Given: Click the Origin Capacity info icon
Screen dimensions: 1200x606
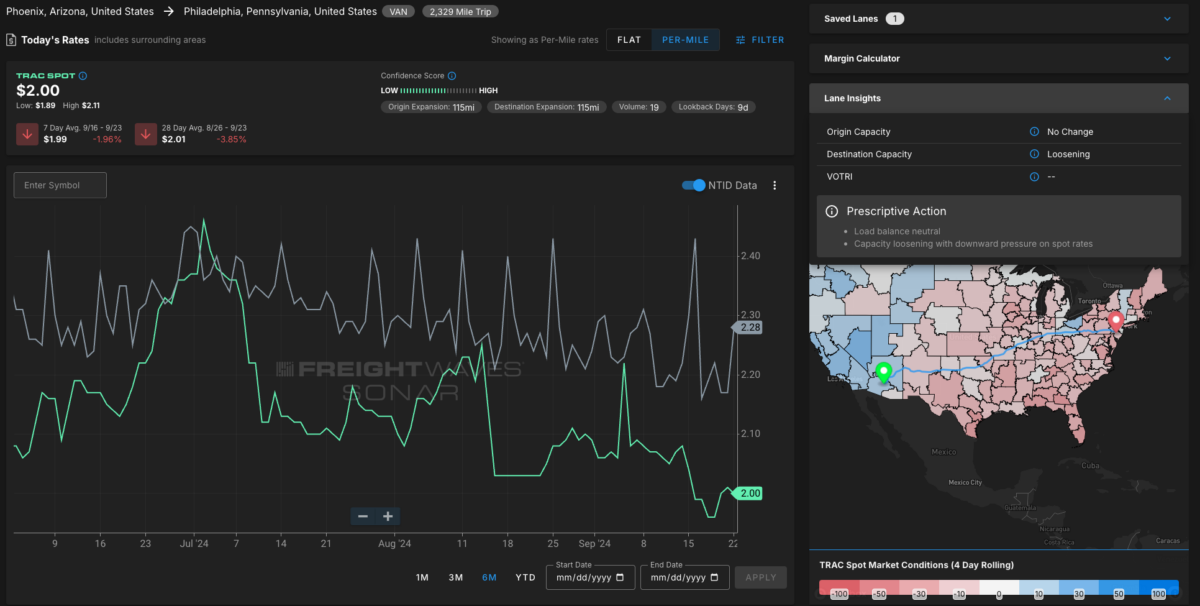Looking at the screenshot, I should [x=1034, y=132].
